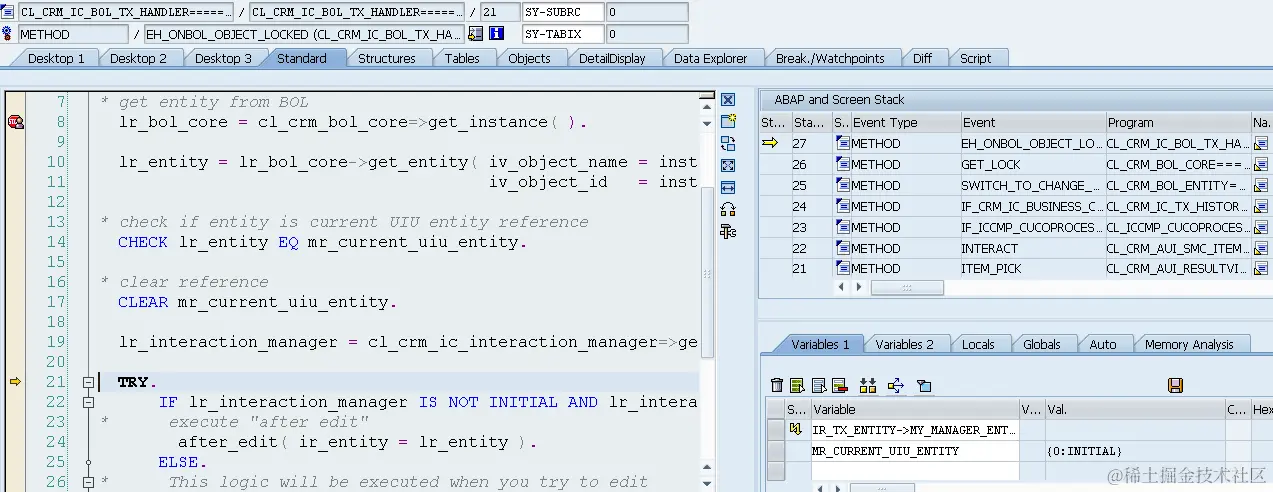The image size is (1273, 492).
Task: Click the replace tool icon beside editor
Action: coord(728,143)
